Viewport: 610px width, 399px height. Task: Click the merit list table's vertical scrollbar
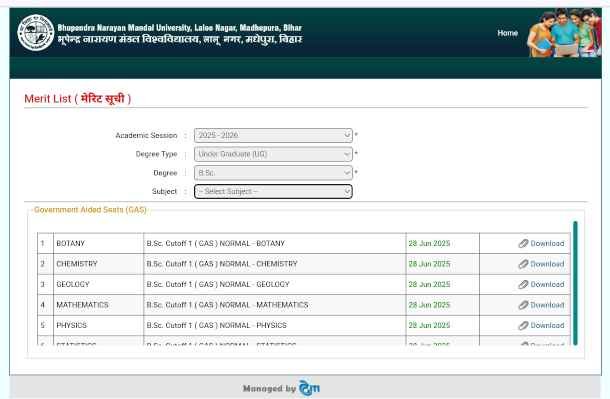(575, 283)
